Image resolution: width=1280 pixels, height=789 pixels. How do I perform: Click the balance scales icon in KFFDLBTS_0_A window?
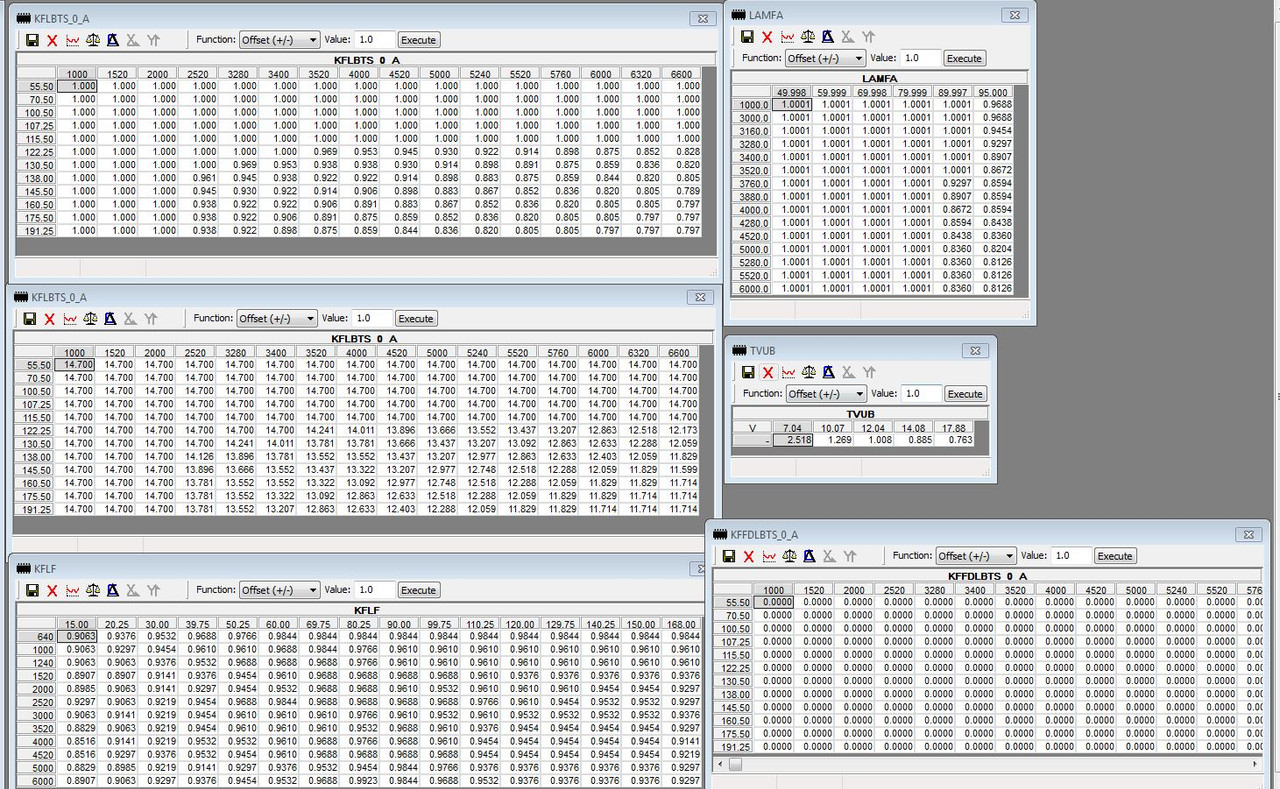click(x=791, y=556)
